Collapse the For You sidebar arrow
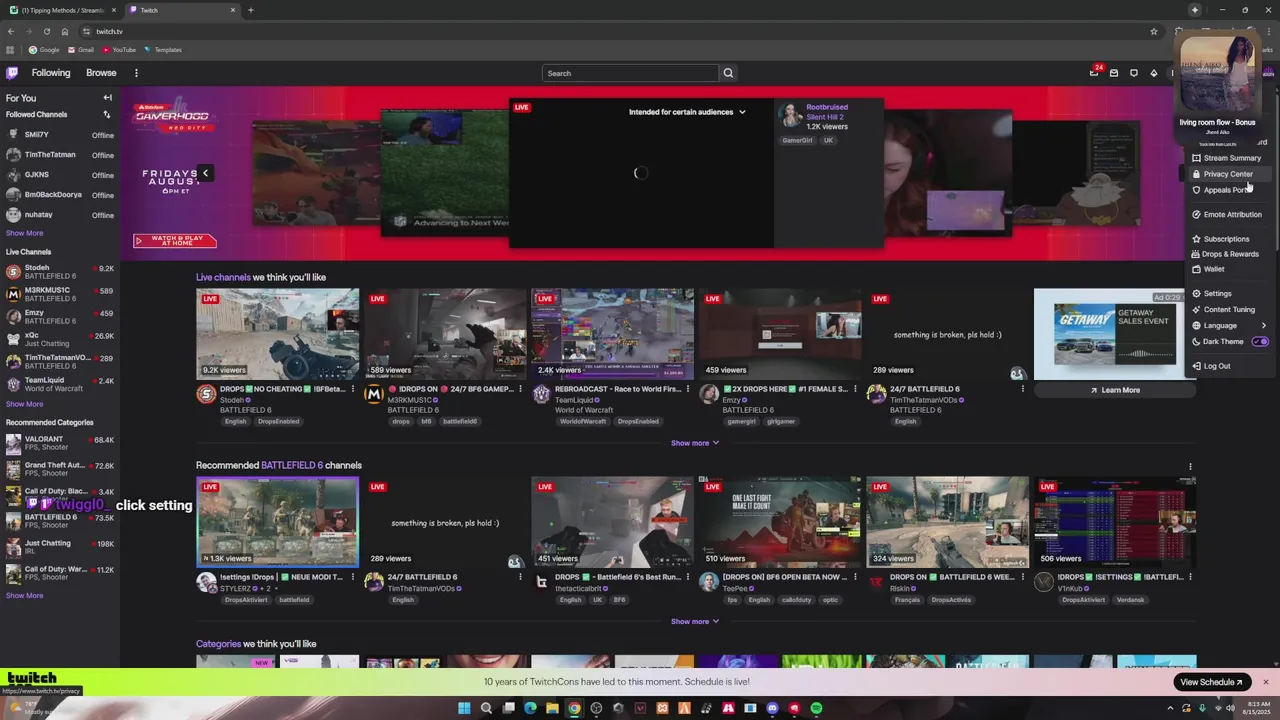1280x720 pixels. coord(107,98)
